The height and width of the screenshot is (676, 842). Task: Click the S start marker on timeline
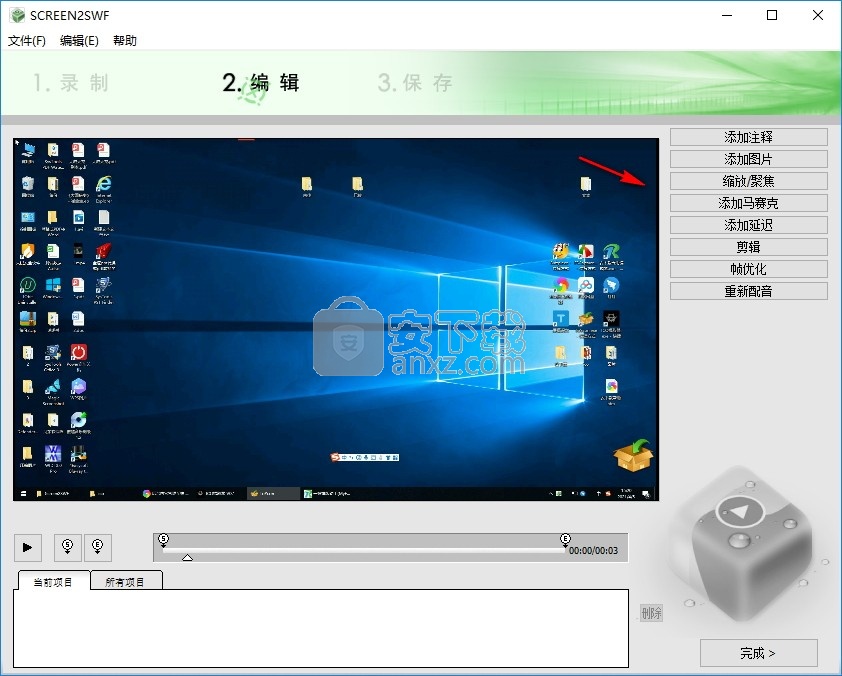point(164,539)
